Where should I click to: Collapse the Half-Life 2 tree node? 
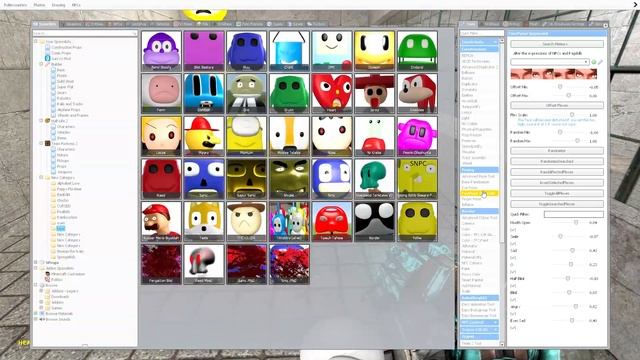point(41,121)
